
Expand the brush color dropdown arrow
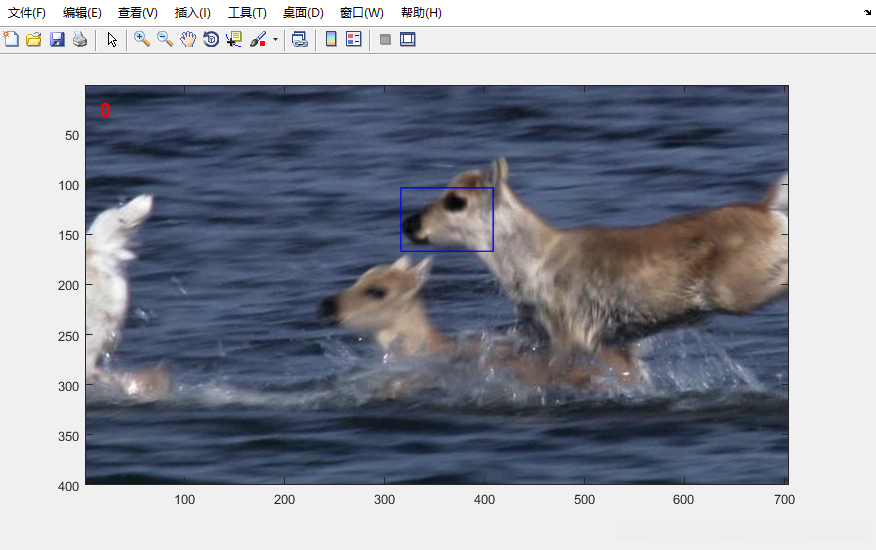[x=275, y=40]
